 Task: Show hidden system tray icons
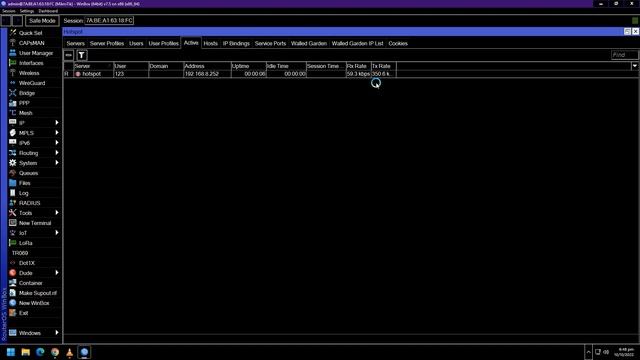(x=588, y=352)
